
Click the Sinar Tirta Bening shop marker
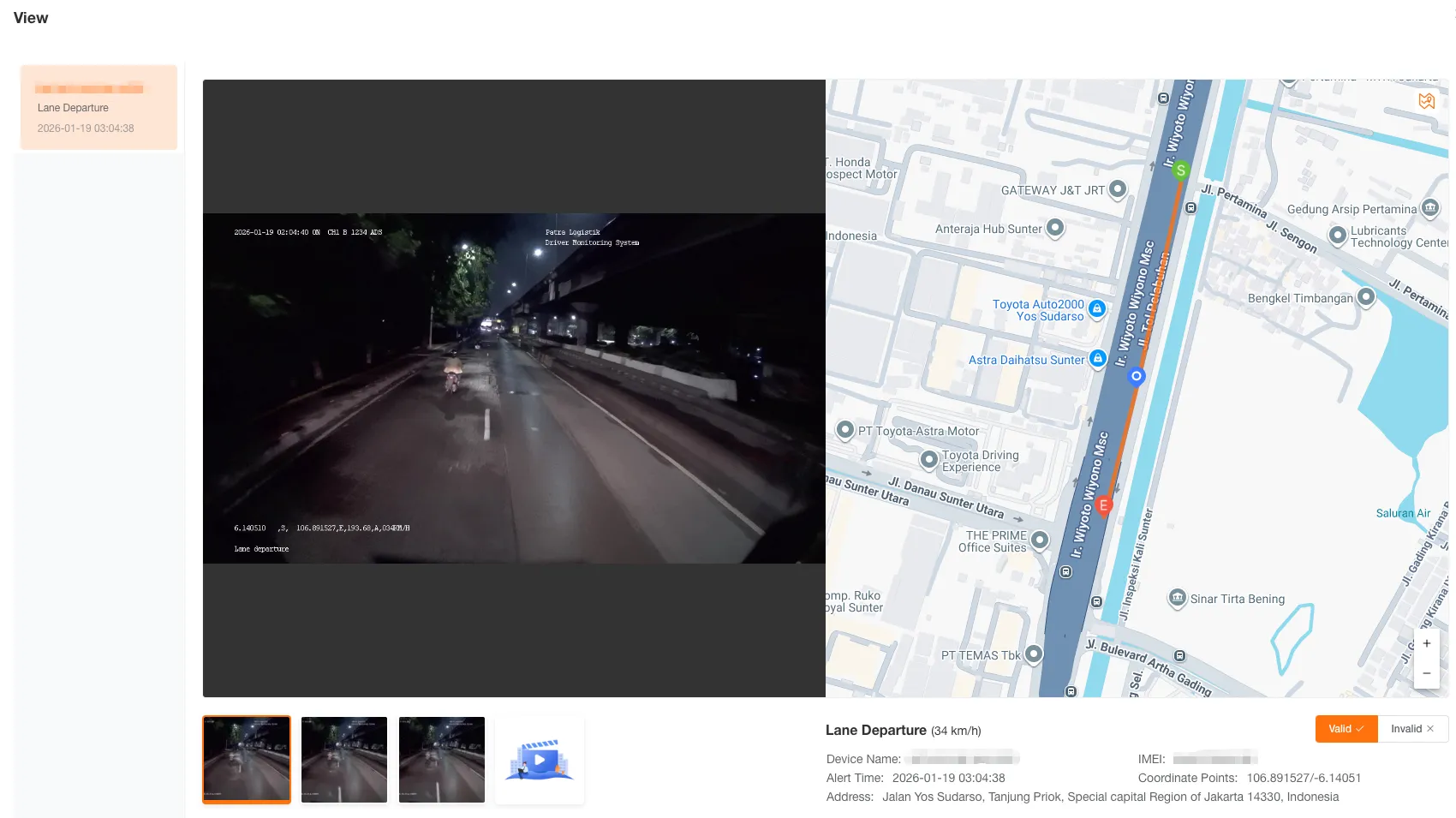click(1178, 599)
